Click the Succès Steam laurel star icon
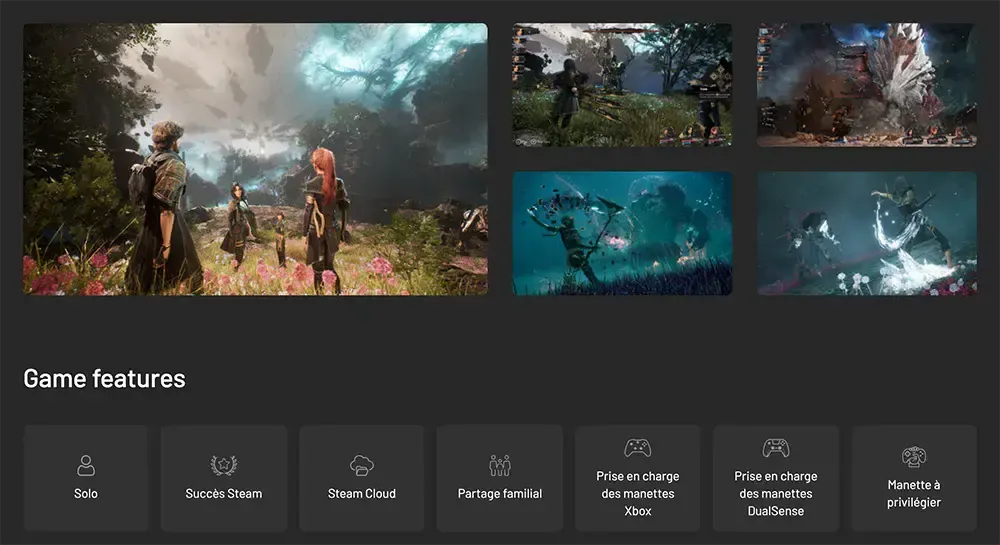Screen dimensions: 1000x545 pos(224,465)
